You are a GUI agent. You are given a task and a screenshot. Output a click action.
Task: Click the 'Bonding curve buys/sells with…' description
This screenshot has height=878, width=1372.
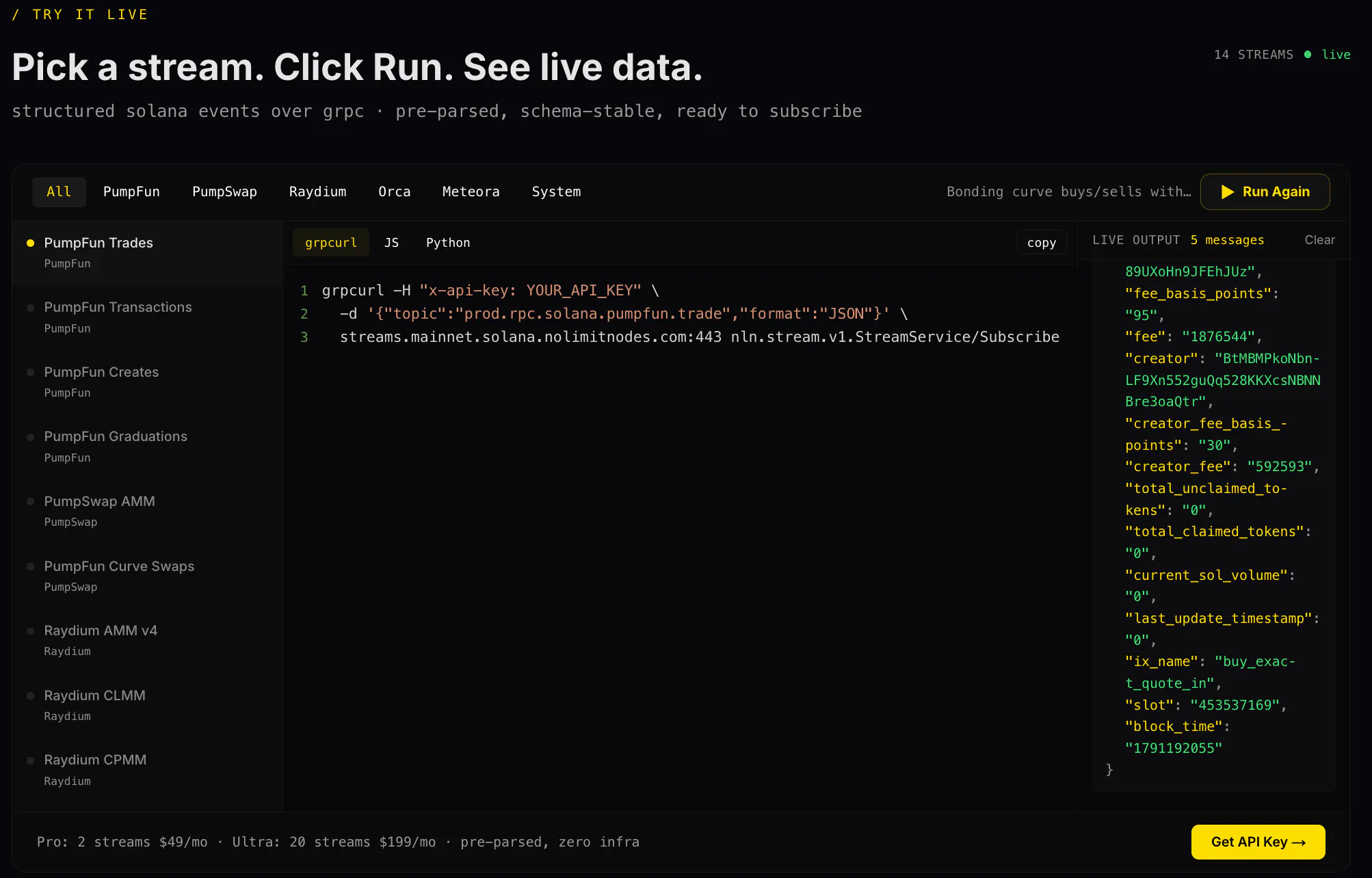(1068, 191)
